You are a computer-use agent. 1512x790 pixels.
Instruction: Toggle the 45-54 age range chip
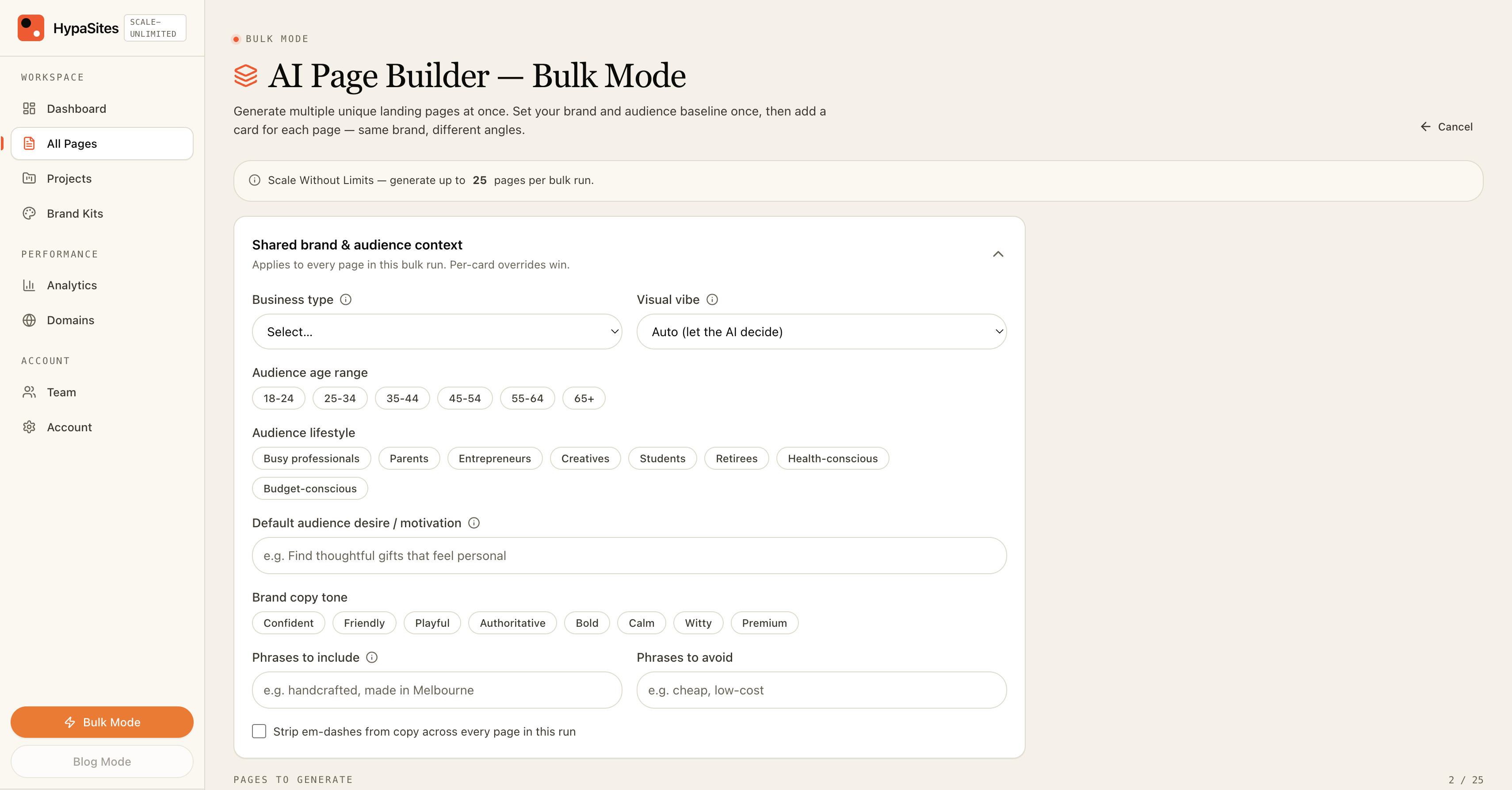[465, 398]
